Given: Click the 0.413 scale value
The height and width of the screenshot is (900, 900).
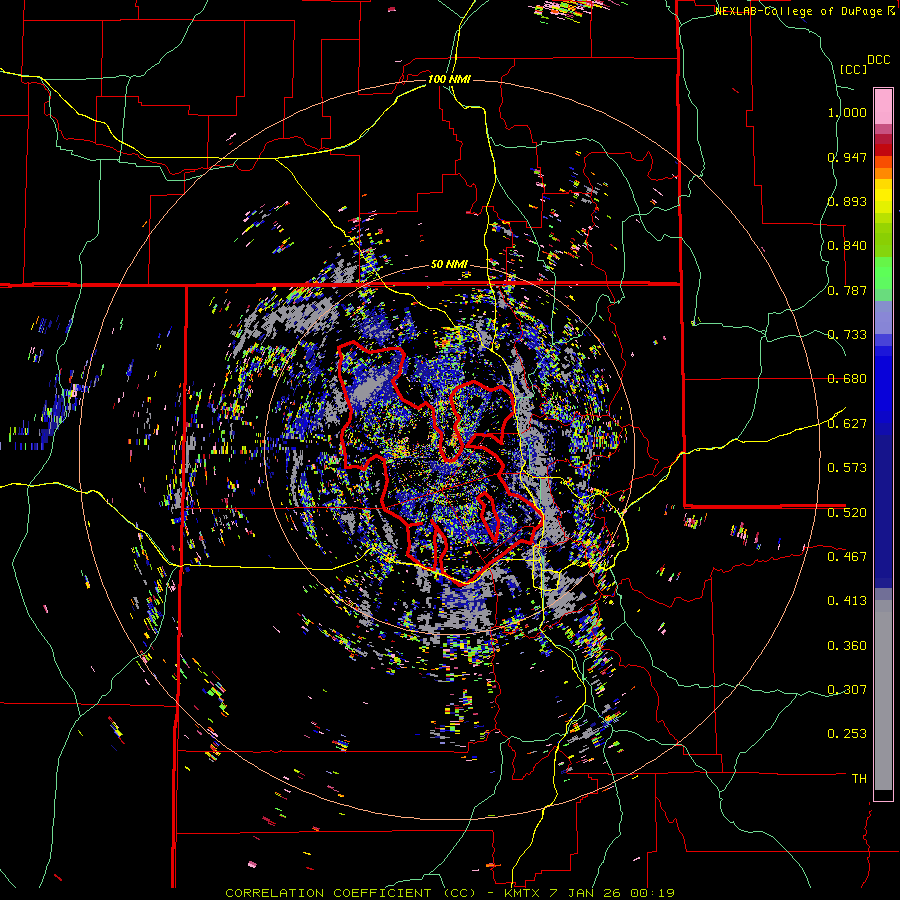Looking at the screenshot, I should pos(847,600).
